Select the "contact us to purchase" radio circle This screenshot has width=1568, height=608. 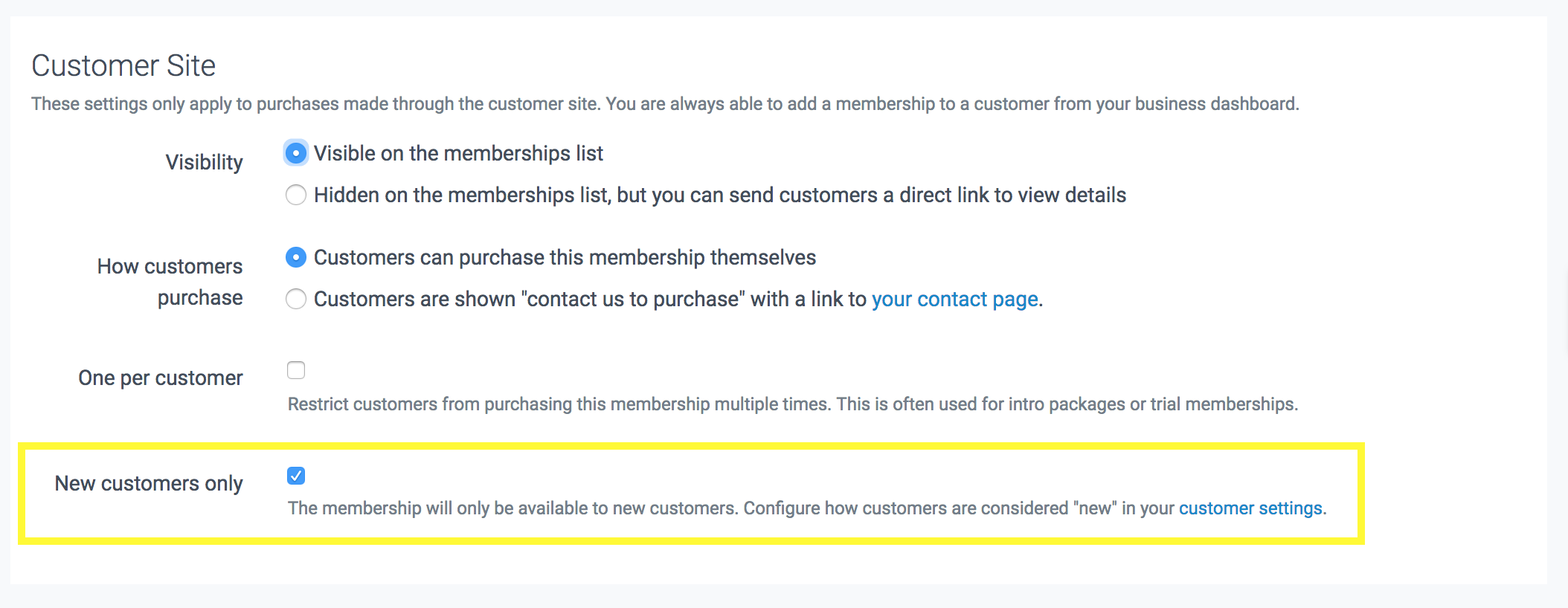[296, 300]
